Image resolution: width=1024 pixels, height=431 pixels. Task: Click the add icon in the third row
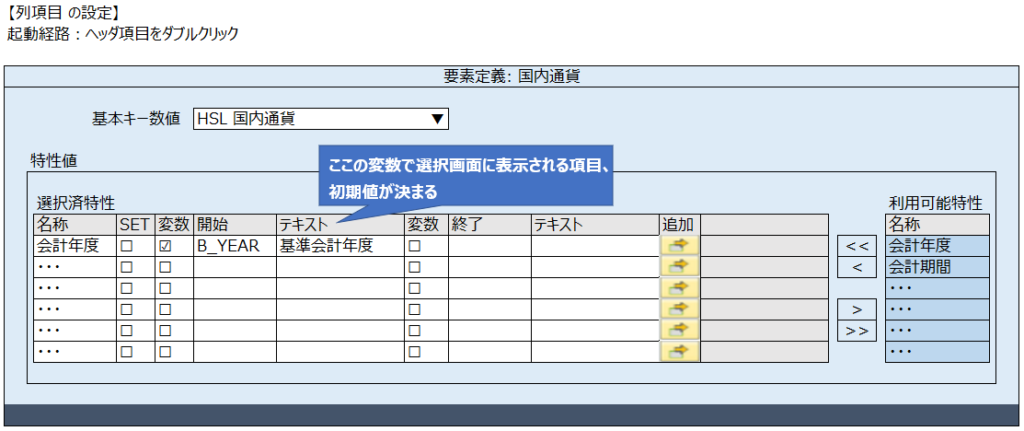[x=681, y=287]
